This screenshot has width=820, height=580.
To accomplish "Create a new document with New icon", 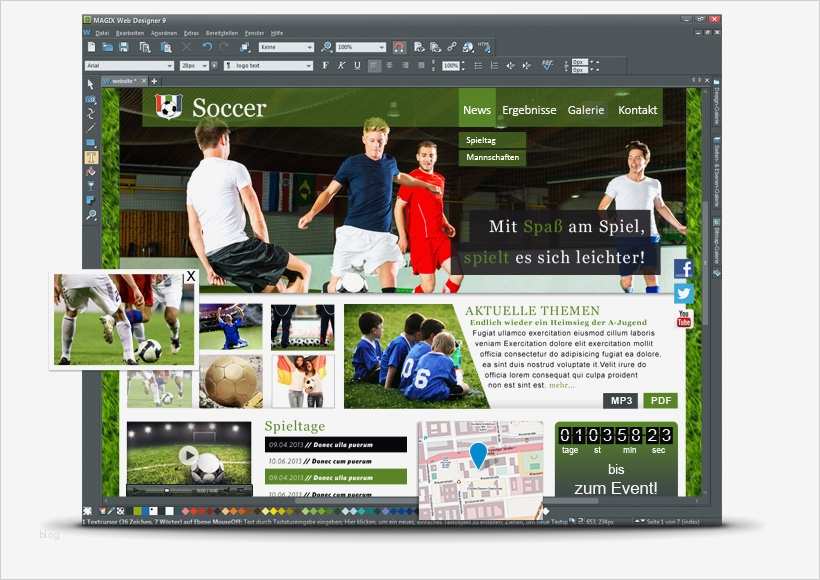I will (92, 47).
